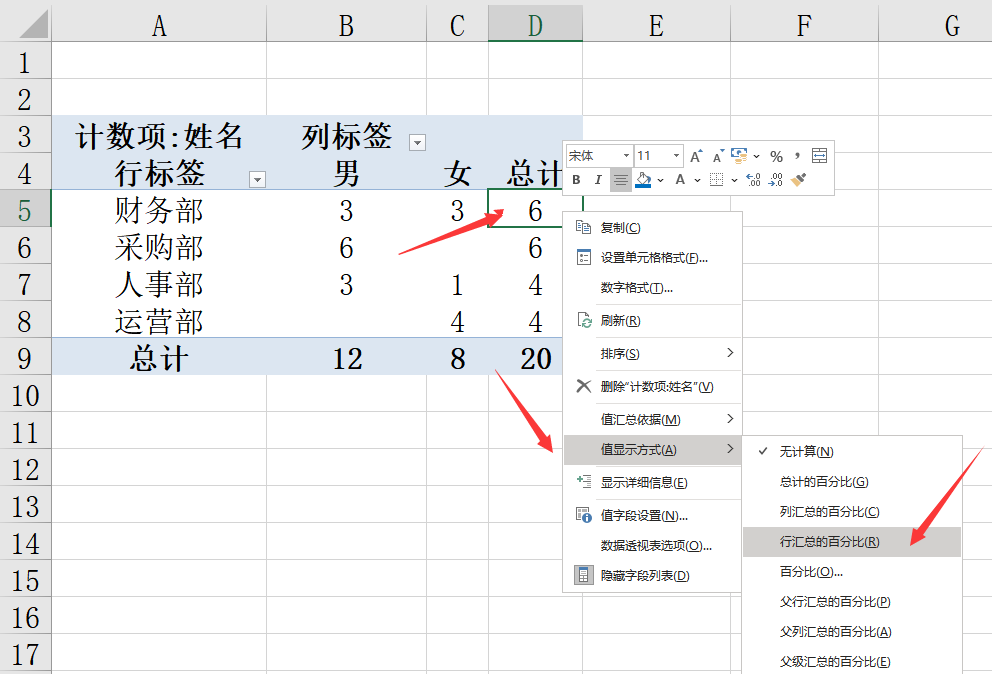Open 列标签 filter dropdown
Viewport: 992px width, 674px height.
pyautogui.click(x=417, y=142)
